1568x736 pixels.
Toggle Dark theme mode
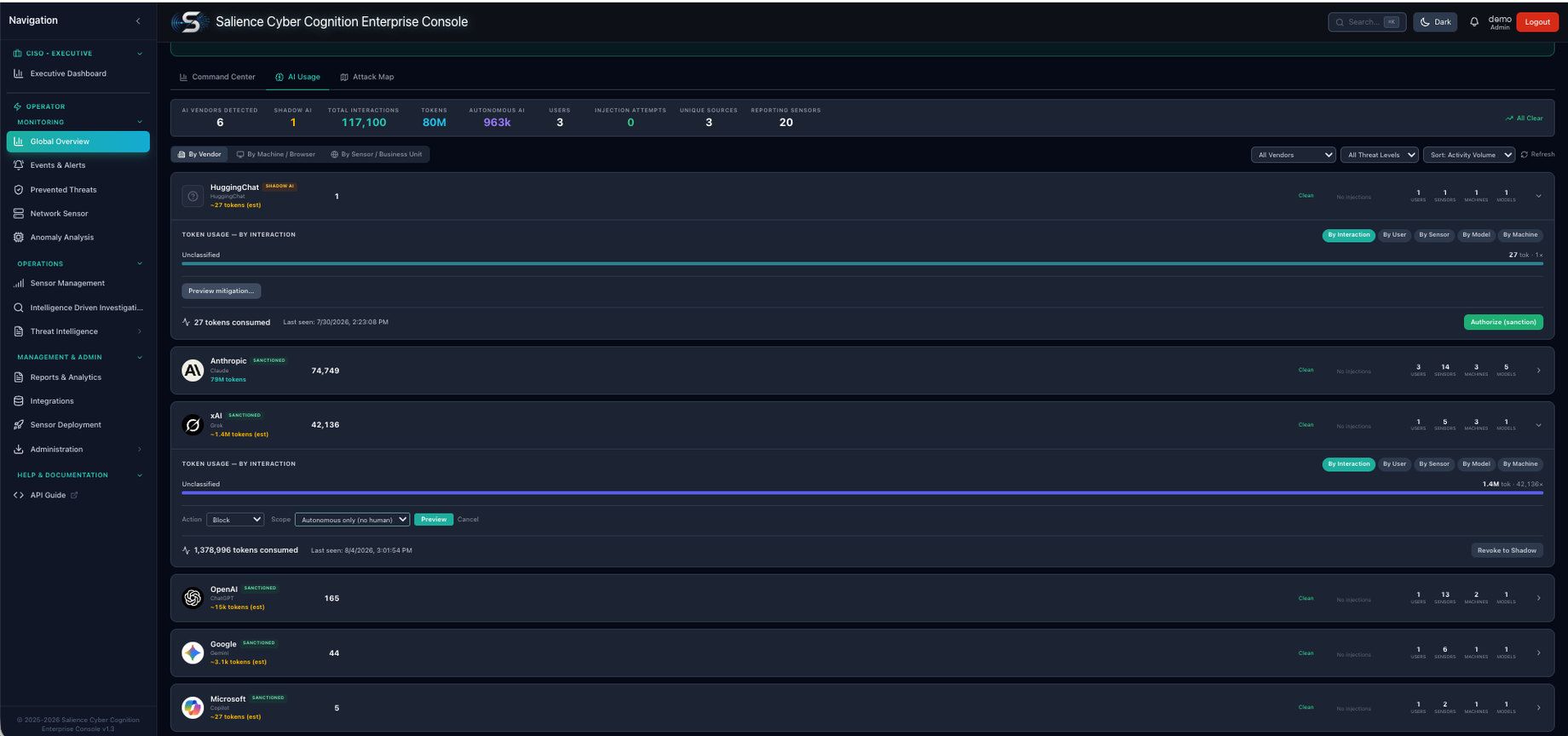click(x=1435, y=22)
